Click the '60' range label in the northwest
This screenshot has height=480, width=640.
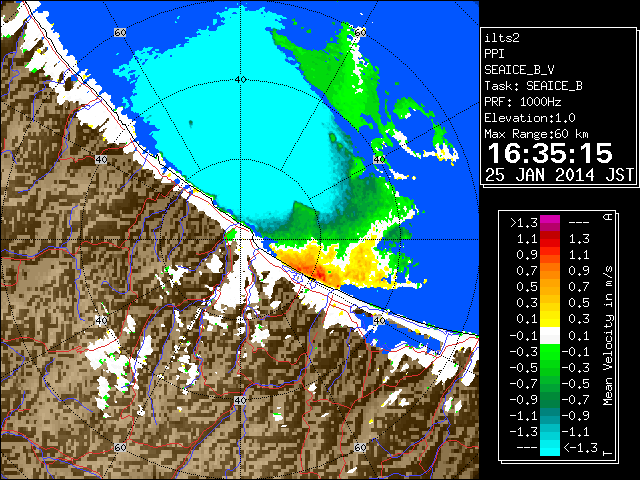[120, 32]
